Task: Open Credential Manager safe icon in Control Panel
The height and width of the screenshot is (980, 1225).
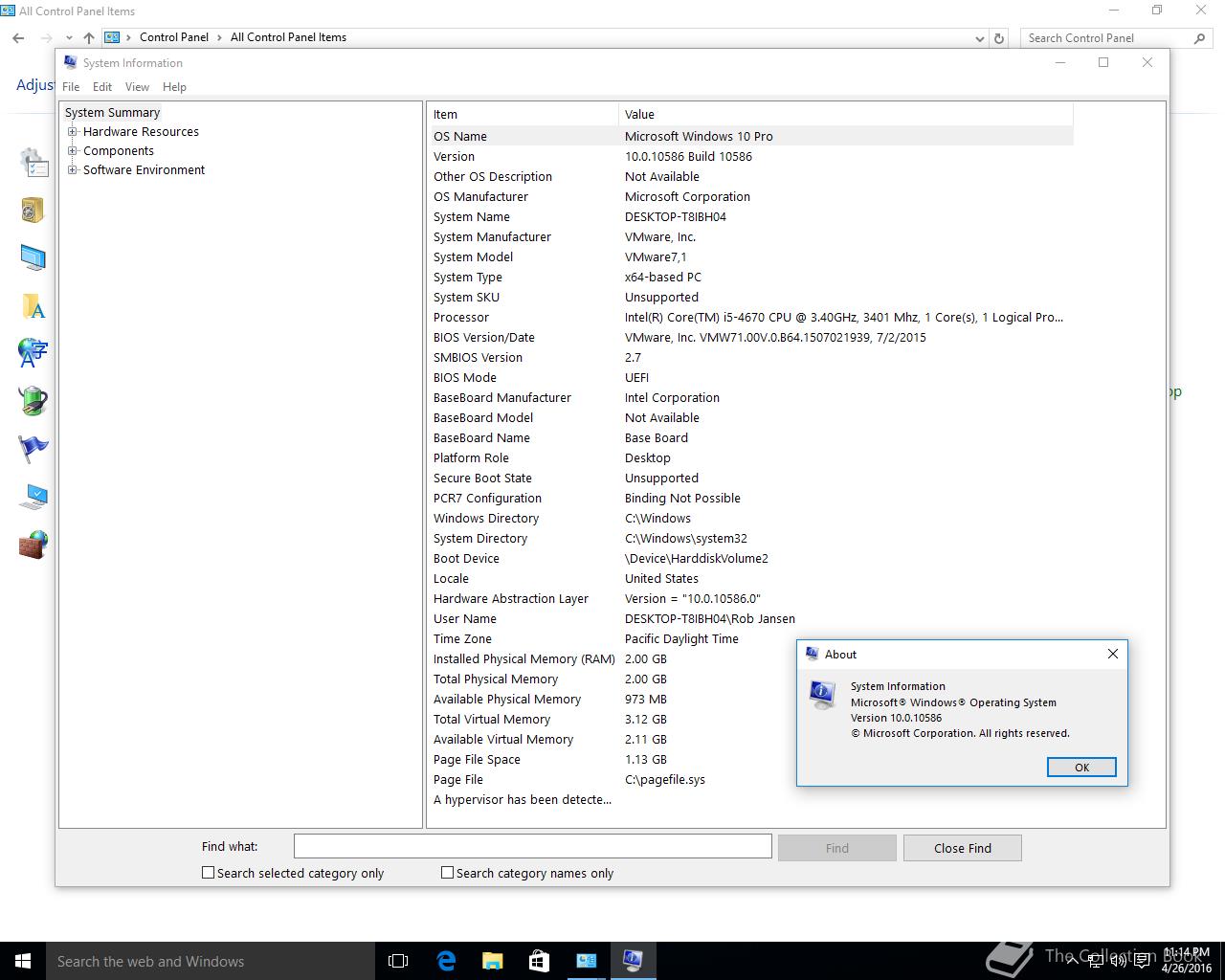Action: 33,210
